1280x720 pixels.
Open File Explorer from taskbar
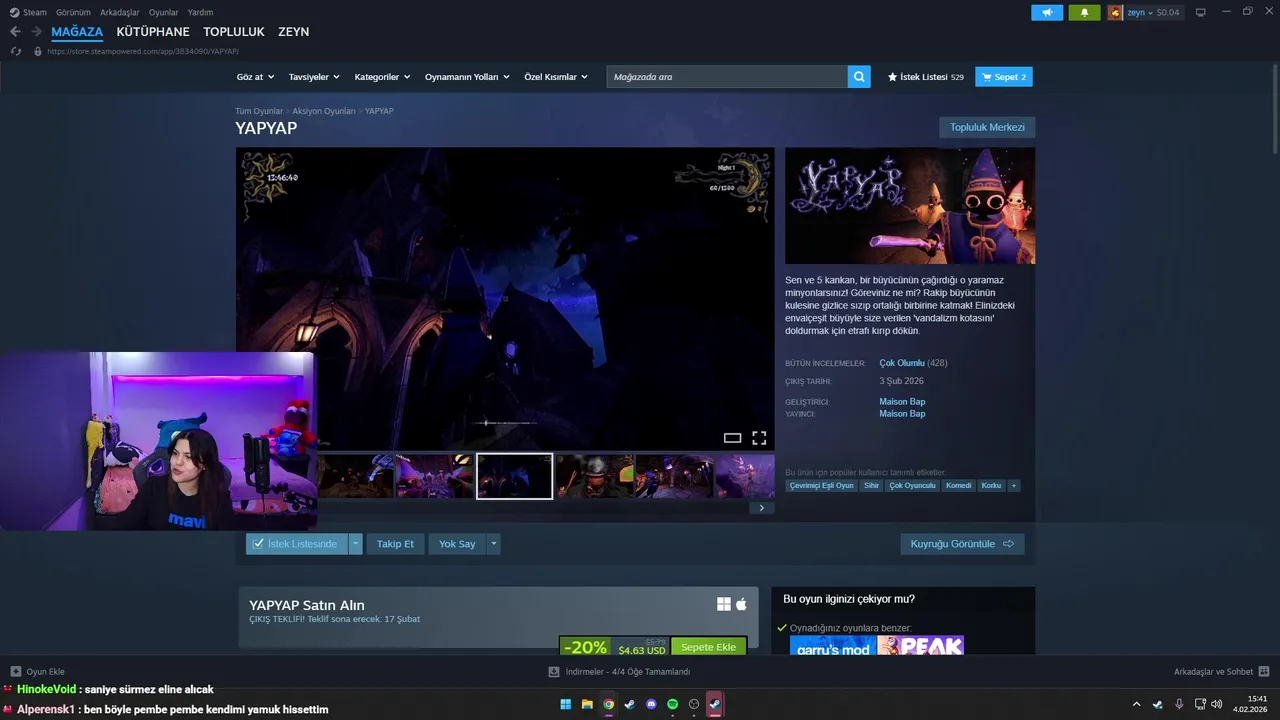coord(587,704)
